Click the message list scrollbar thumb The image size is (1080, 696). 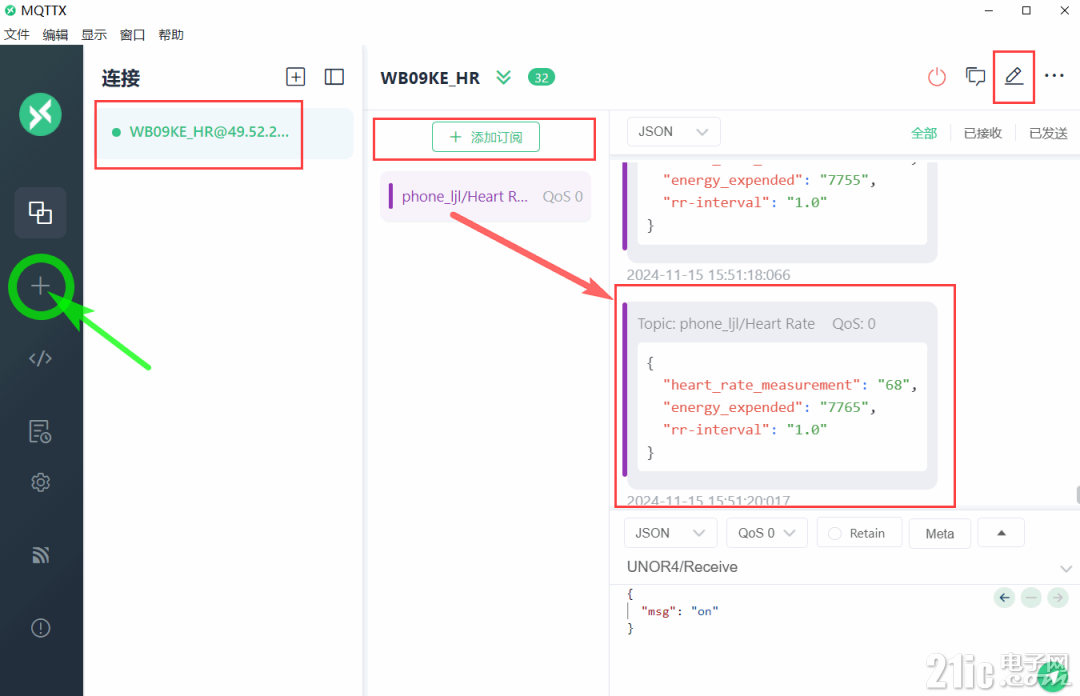click(x=1077, y=495)
